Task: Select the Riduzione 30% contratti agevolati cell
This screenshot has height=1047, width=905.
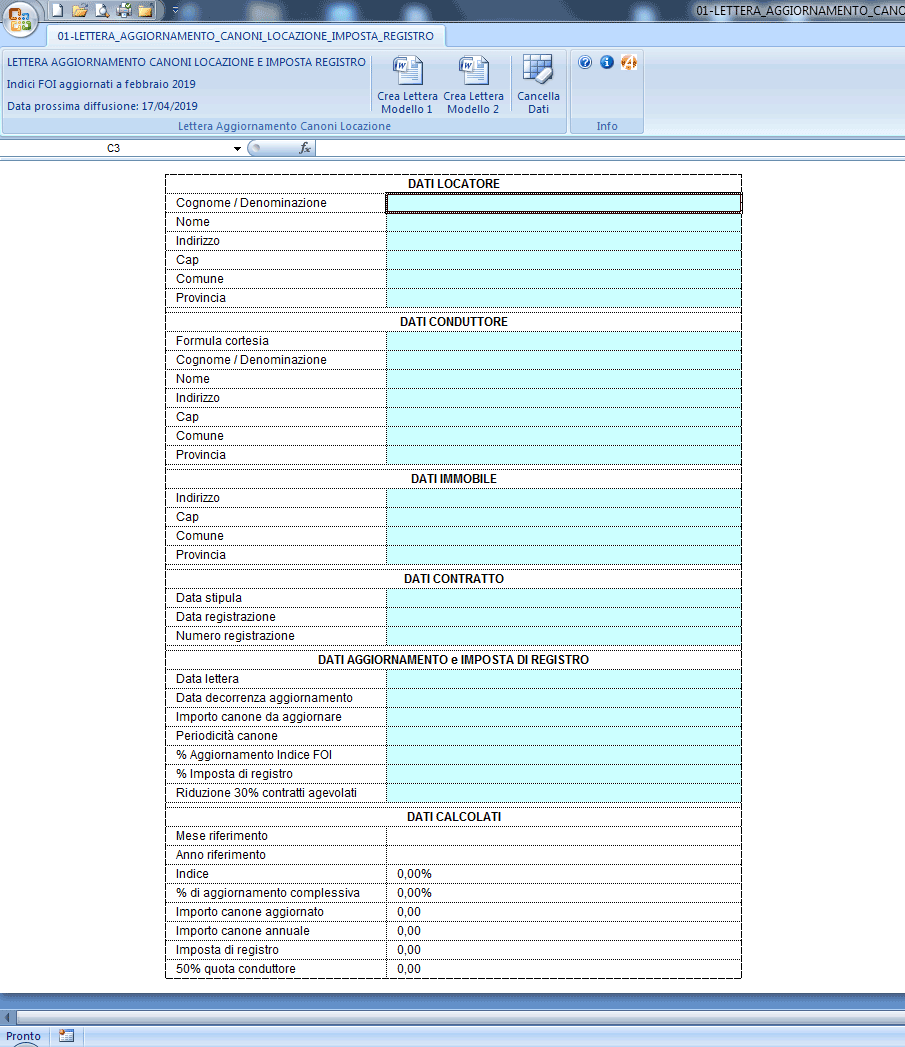Action: point(564,793)
